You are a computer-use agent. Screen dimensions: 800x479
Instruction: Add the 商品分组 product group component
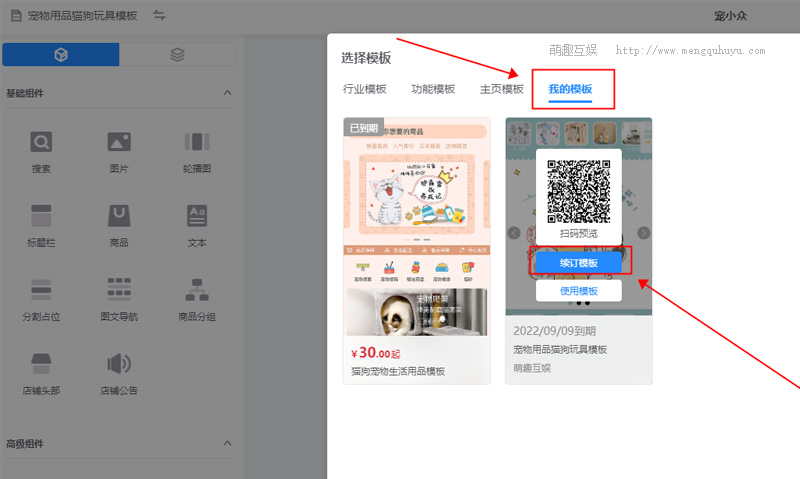197,299
